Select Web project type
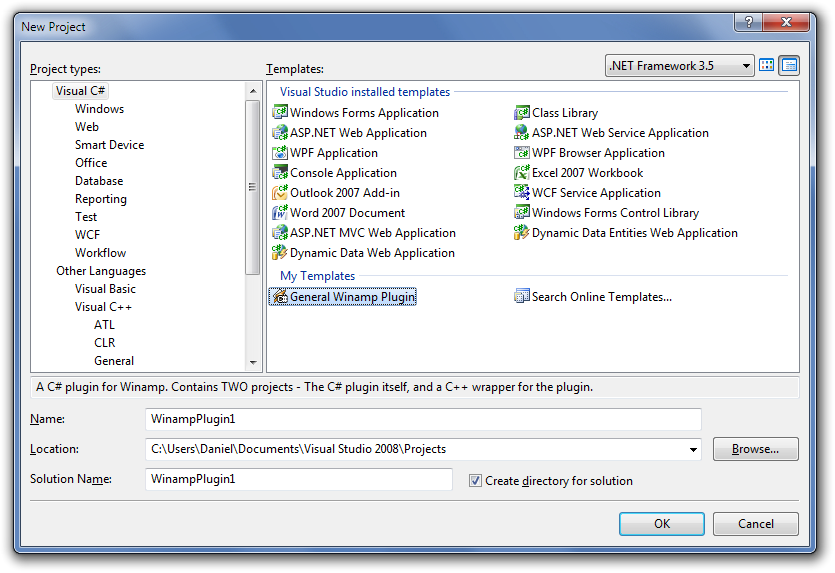This screenshot has height=573, width=835. [x=87, y=127]
